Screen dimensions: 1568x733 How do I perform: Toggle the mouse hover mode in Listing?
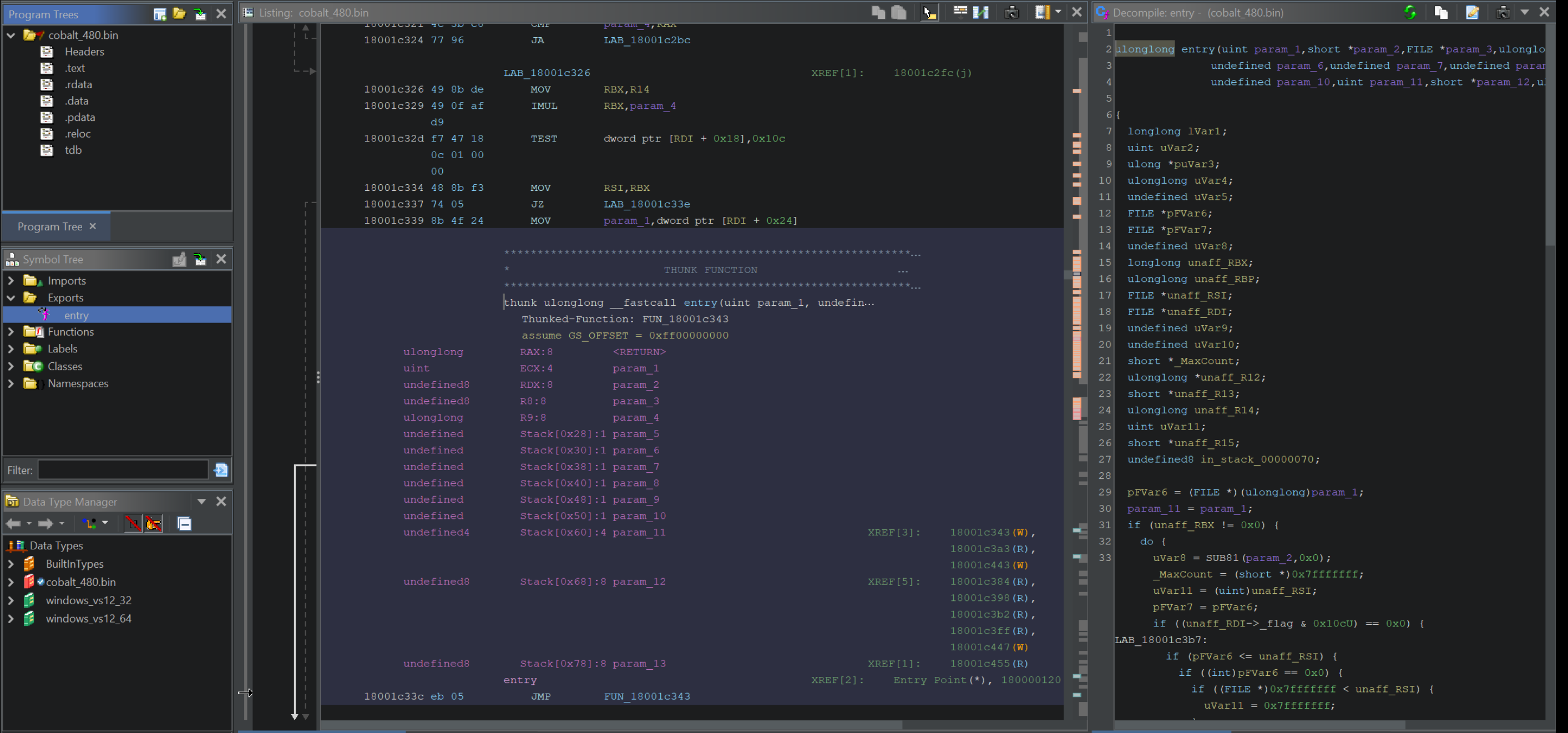click(x=929, y=12)
